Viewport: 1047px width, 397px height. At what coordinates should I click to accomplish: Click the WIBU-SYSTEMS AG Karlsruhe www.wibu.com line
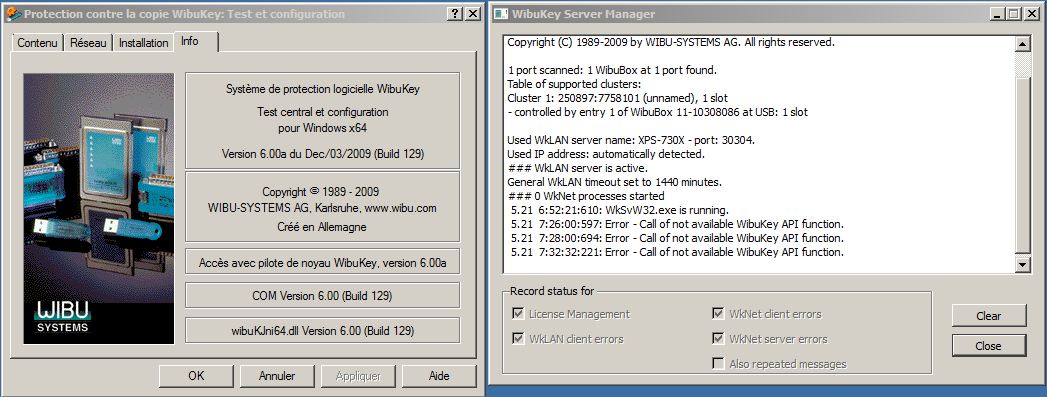click(x=323, y=208)
